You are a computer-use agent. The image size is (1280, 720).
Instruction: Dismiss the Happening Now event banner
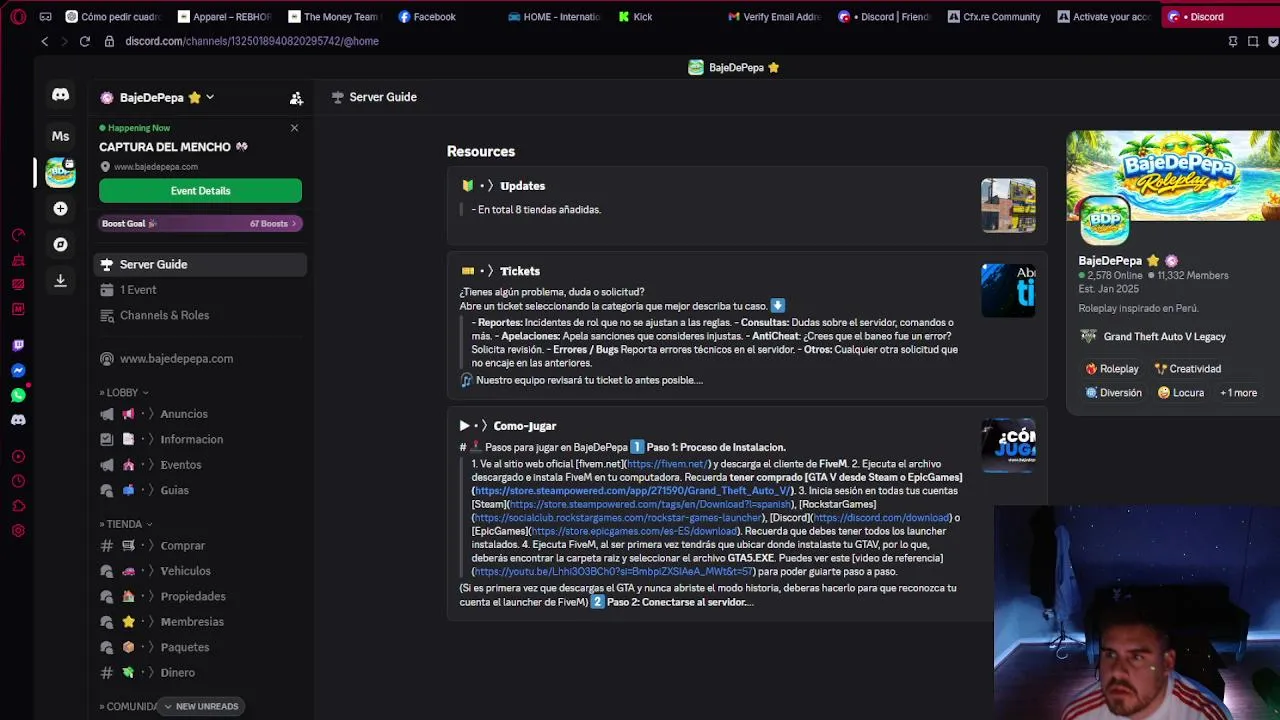pyautogui.click(x=294, y=128)
